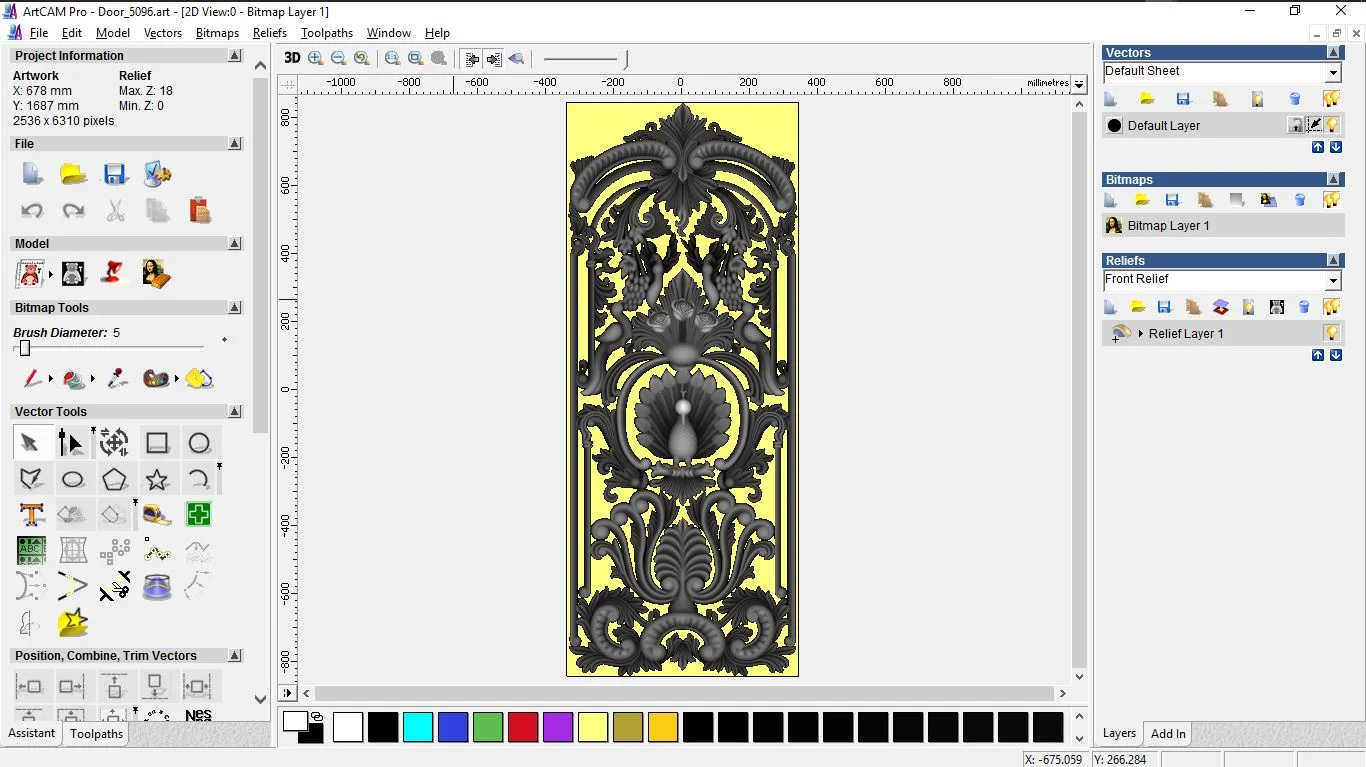Viewport: 1366px width, 767px height.
Task: Toggle Default Layer visibility light bulb
Action: [1332, 125]
